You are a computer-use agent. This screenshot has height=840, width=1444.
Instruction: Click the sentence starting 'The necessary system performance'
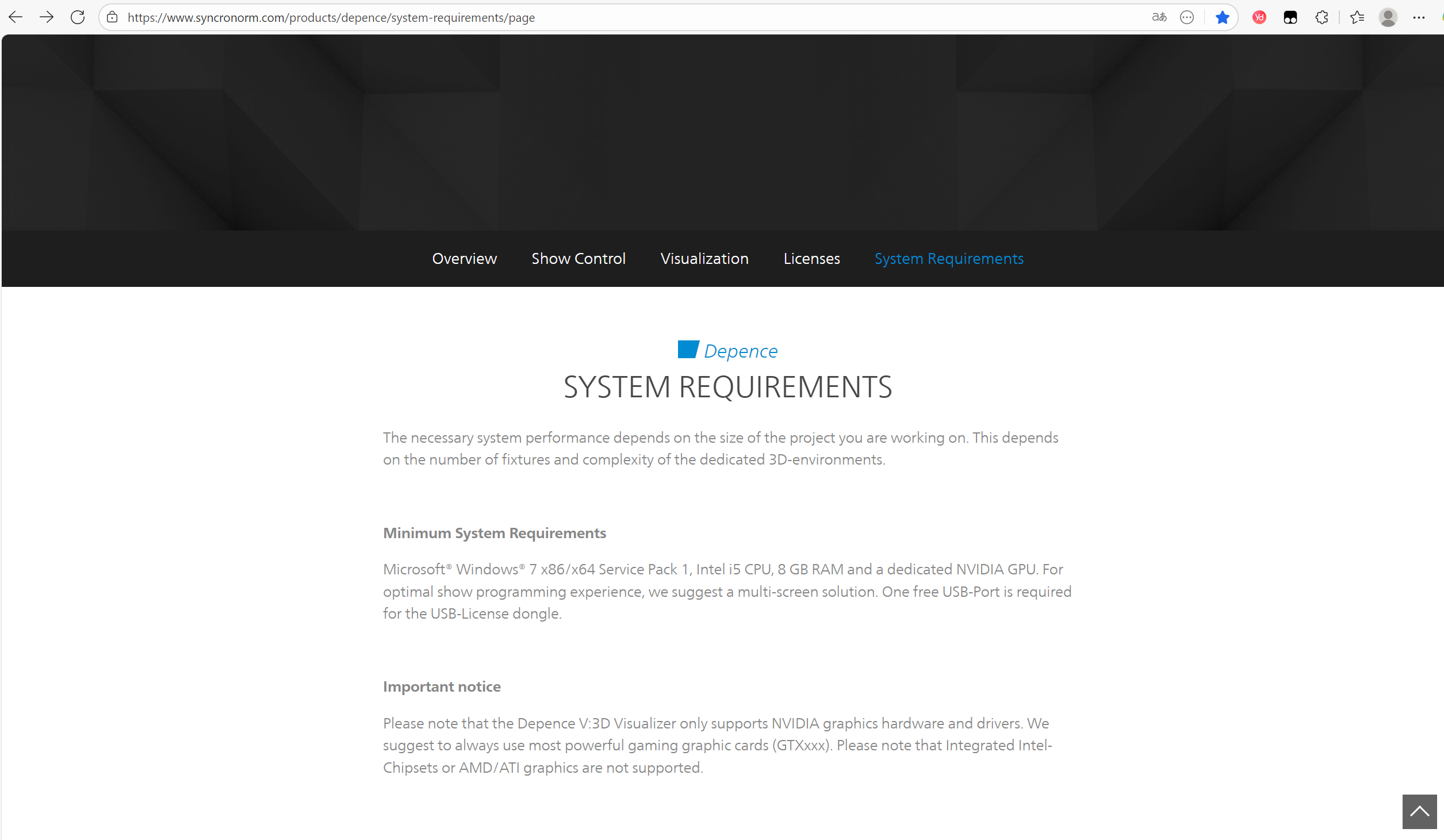tap(721, 448)
